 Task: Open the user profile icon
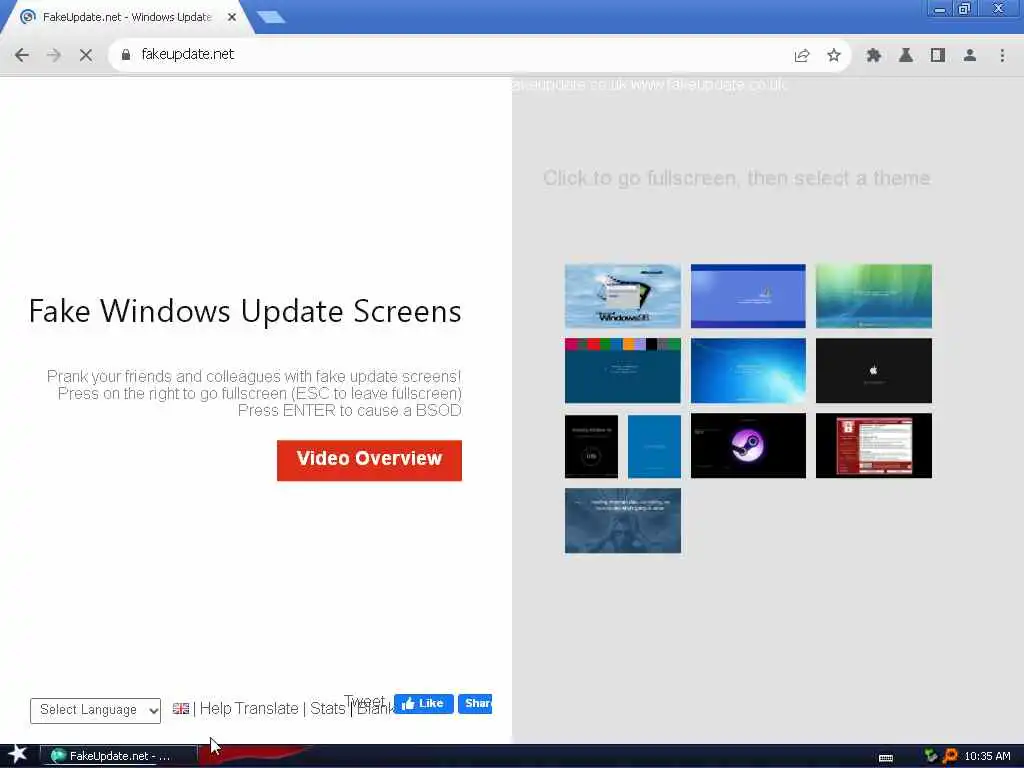click(970, 56)
